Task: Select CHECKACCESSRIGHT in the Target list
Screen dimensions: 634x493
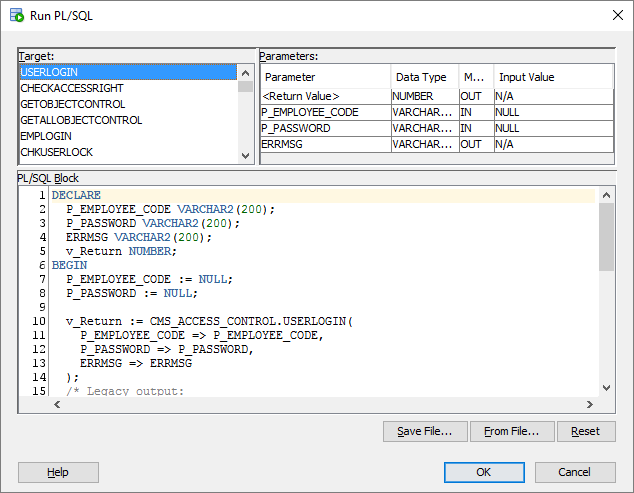Action: (128, 88)
